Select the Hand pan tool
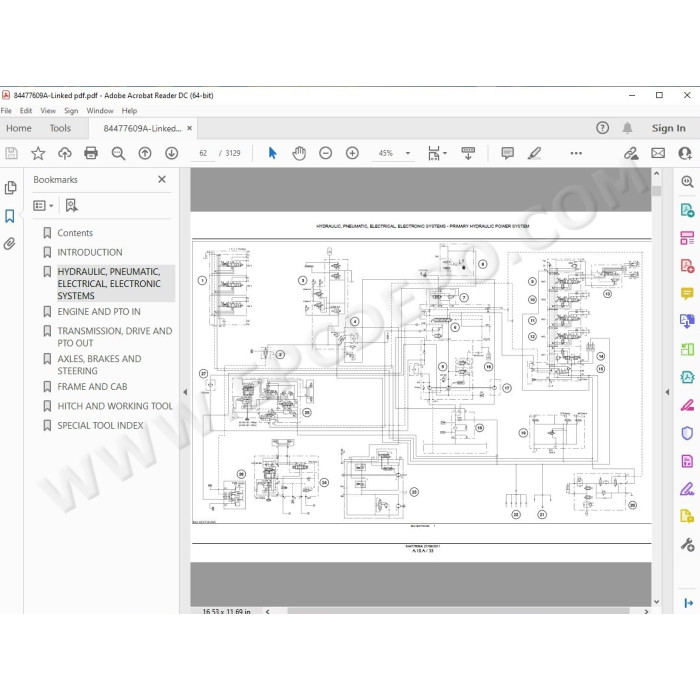Viewport: 700px width, 700px height. click(299, 153)
